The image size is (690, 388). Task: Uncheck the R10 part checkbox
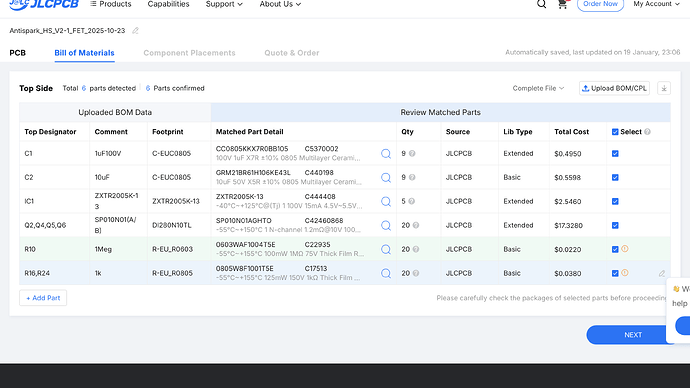[615, 249]
